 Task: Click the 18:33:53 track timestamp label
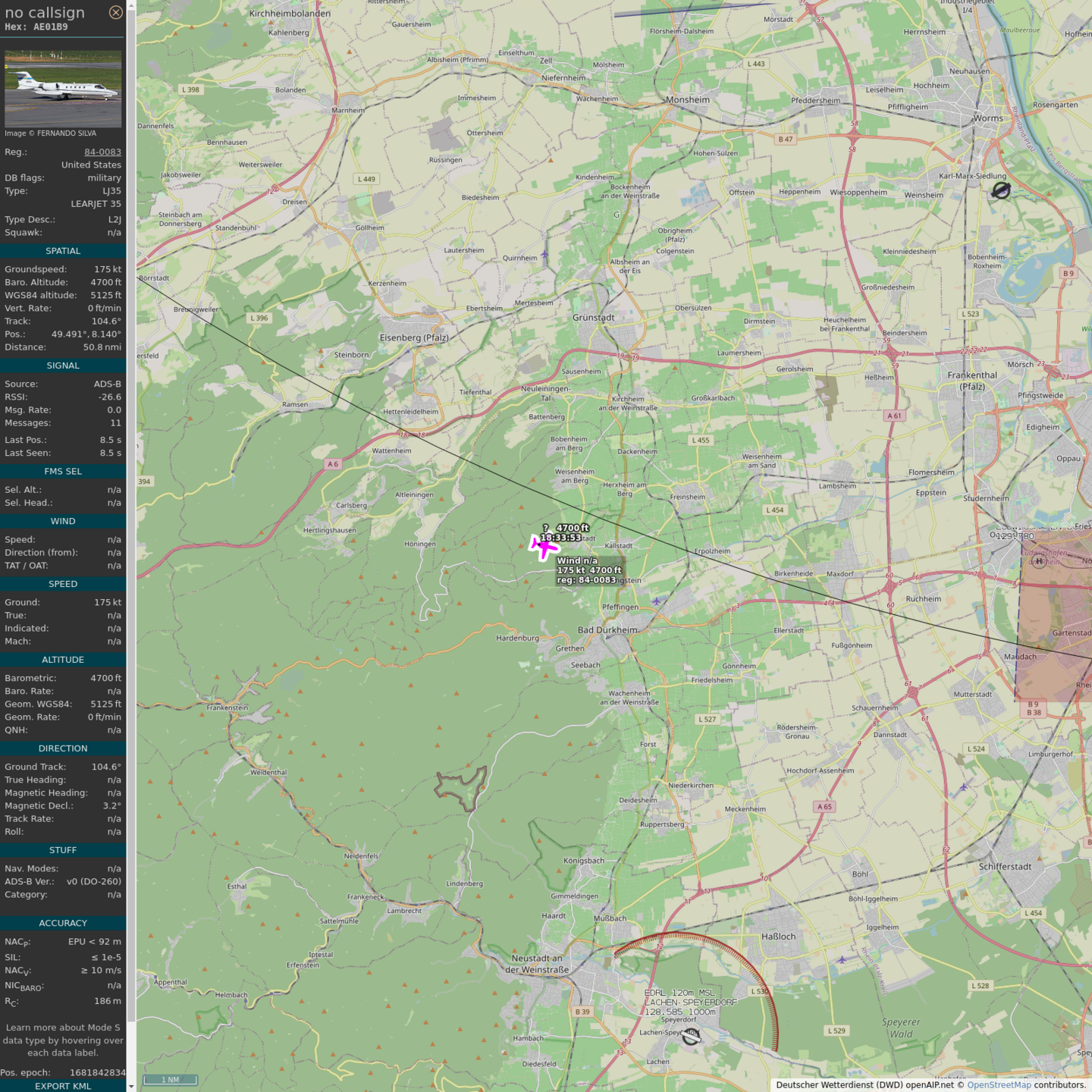[560, 538]
